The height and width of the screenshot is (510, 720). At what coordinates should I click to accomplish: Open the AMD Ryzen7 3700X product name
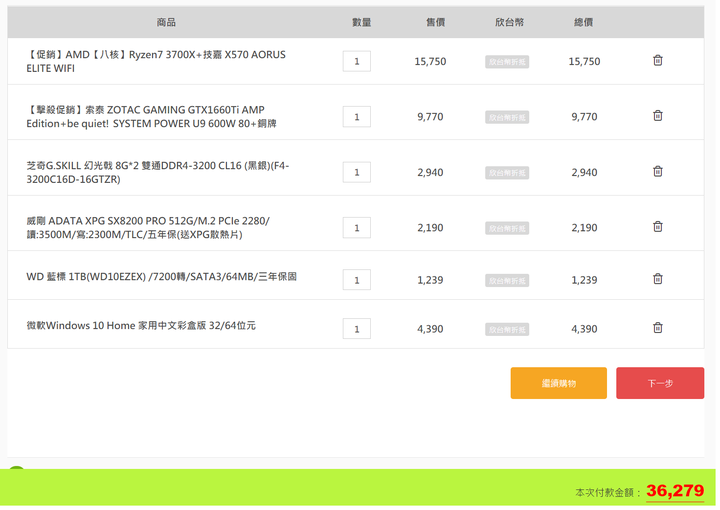(156, 62)
